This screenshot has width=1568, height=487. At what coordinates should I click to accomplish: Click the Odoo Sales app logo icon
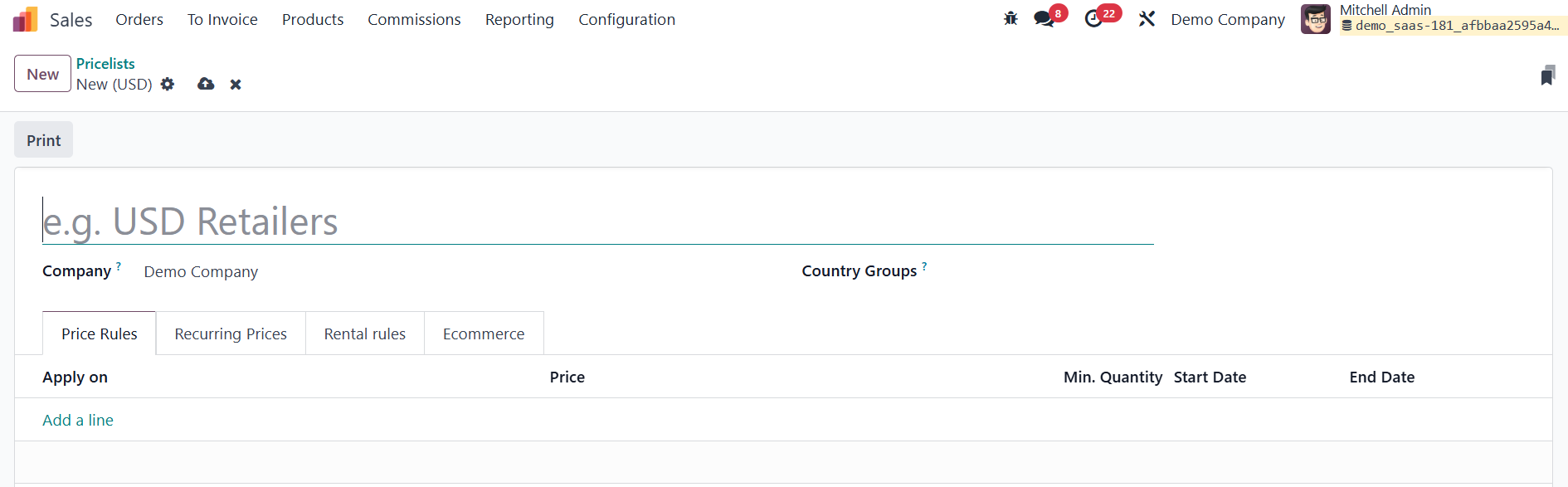click(x=26, y=19)
